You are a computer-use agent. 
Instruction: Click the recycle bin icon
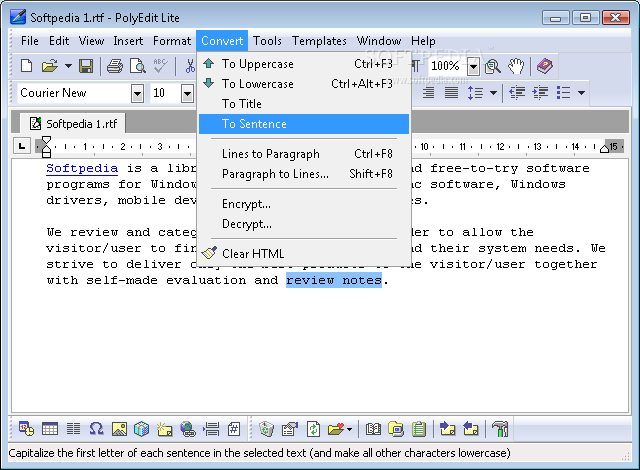point(267,429)
